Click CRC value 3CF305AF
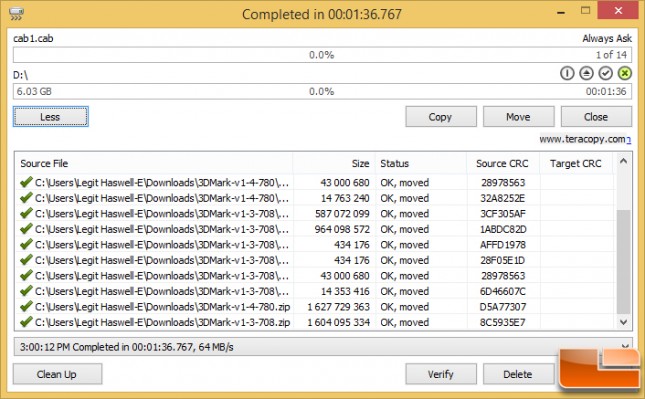This screenshot has width=645, height=399. click(x=503, y=213)
